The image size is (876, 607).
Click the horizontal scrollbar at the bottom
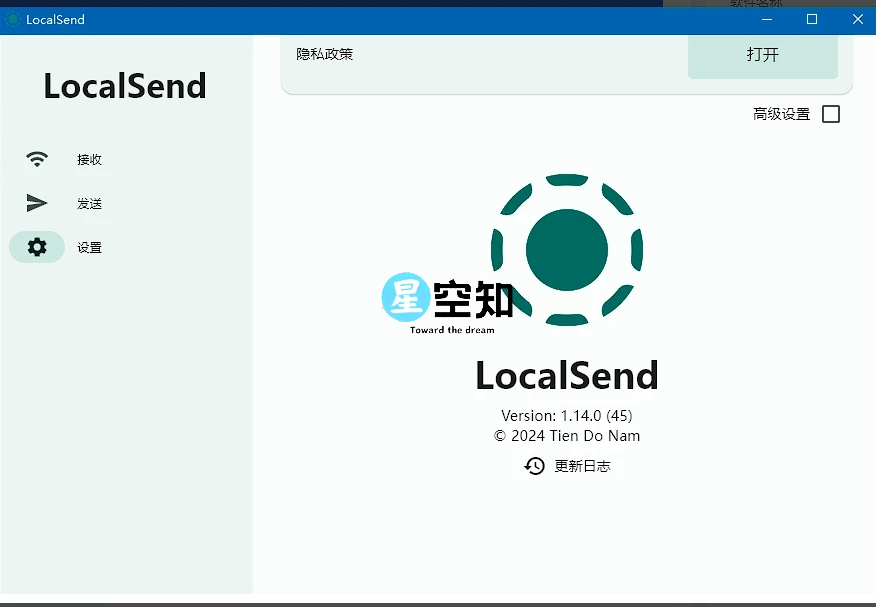[438, 600]
